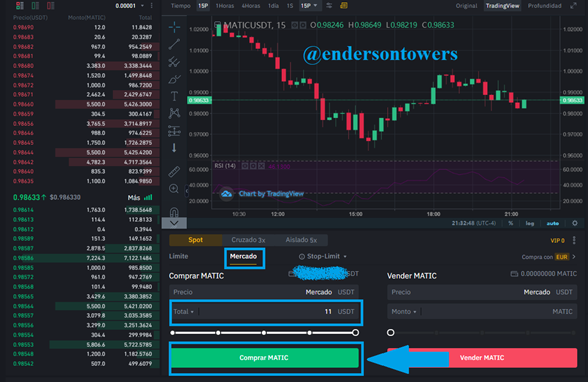Image resolution: width=588 pixels, height=382 pixels.
Task: Toggle percent scale on chart
Action: [x=510, y=223]
